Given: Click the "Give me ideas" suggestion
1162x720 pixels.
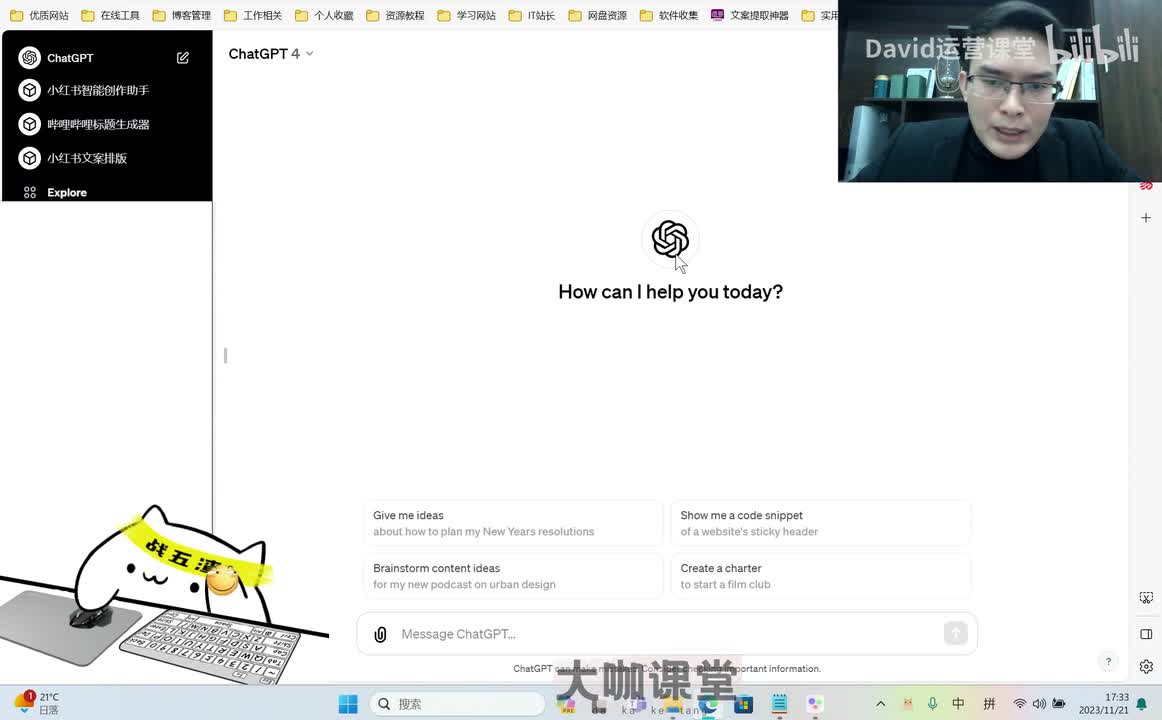Looking at the screenshot, I should click(x=512, y=523).
